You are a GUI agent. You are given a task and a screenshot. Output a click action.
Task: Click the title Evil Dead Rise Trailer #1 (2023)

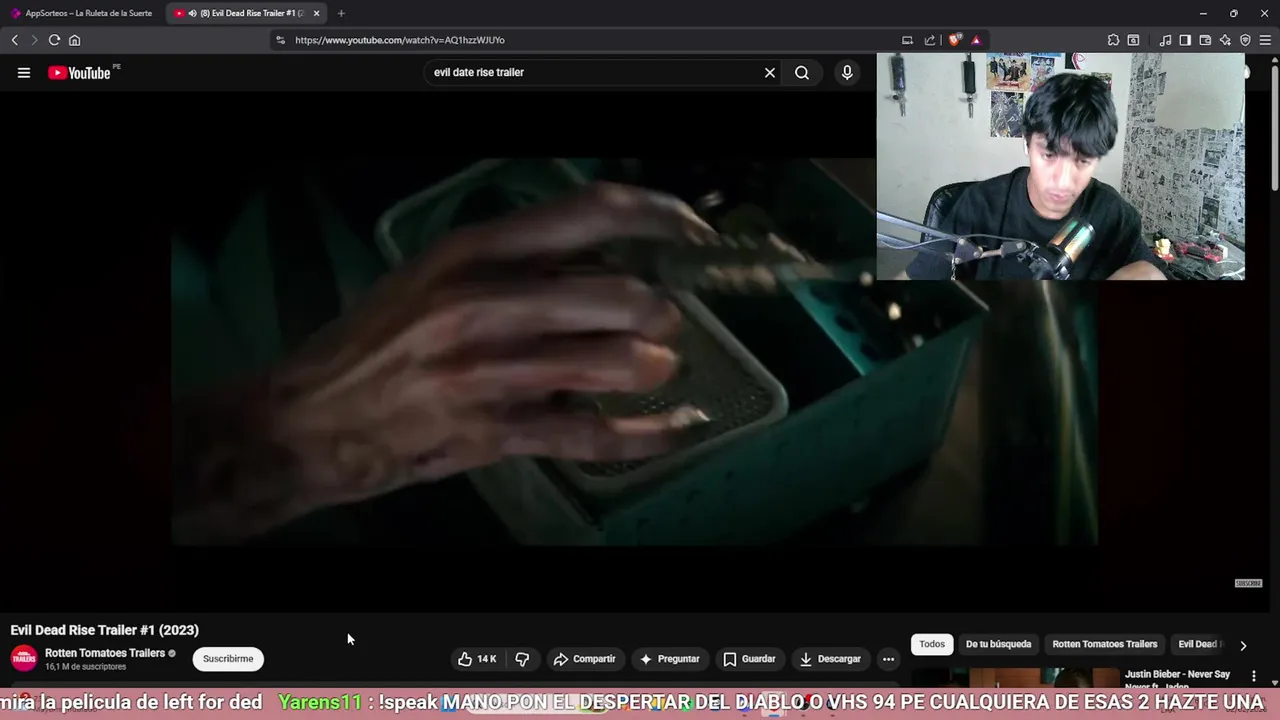tap(105, 630)
